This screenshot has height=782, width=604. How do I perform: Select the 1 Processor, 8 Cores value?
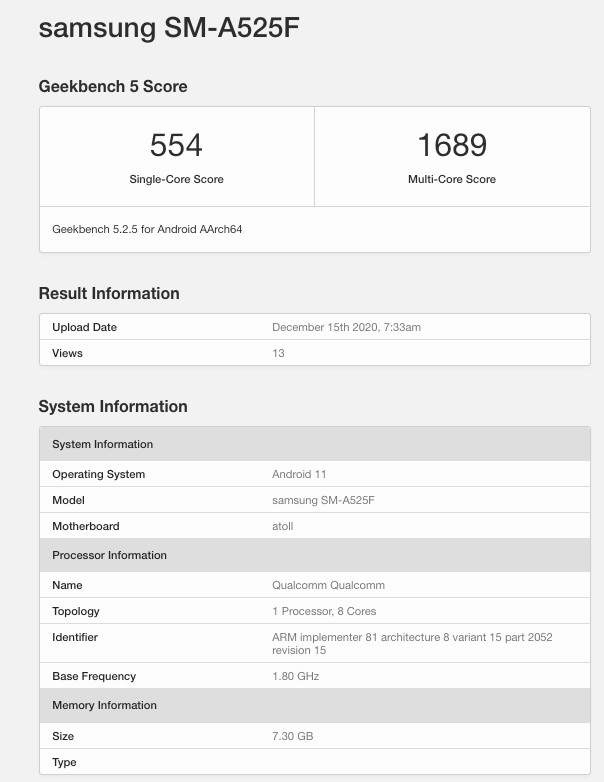[324, 611]
